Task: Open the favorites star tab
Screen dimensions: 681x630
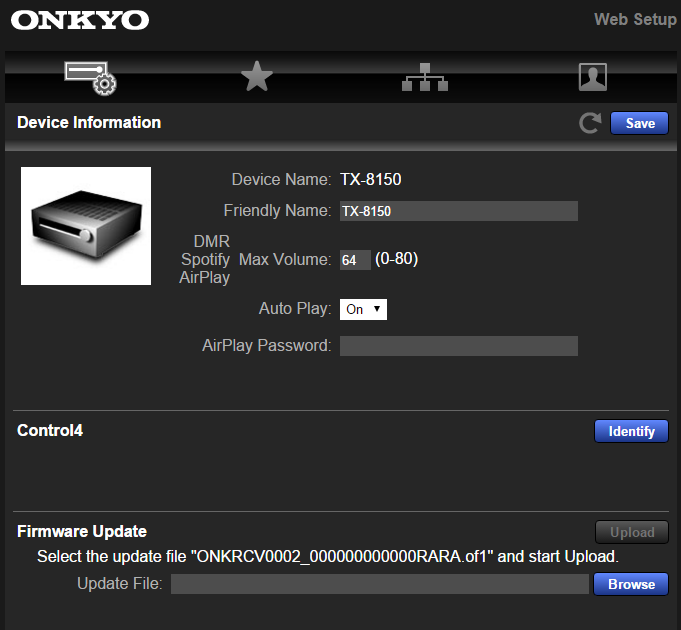Action: [x=257, y=76]
